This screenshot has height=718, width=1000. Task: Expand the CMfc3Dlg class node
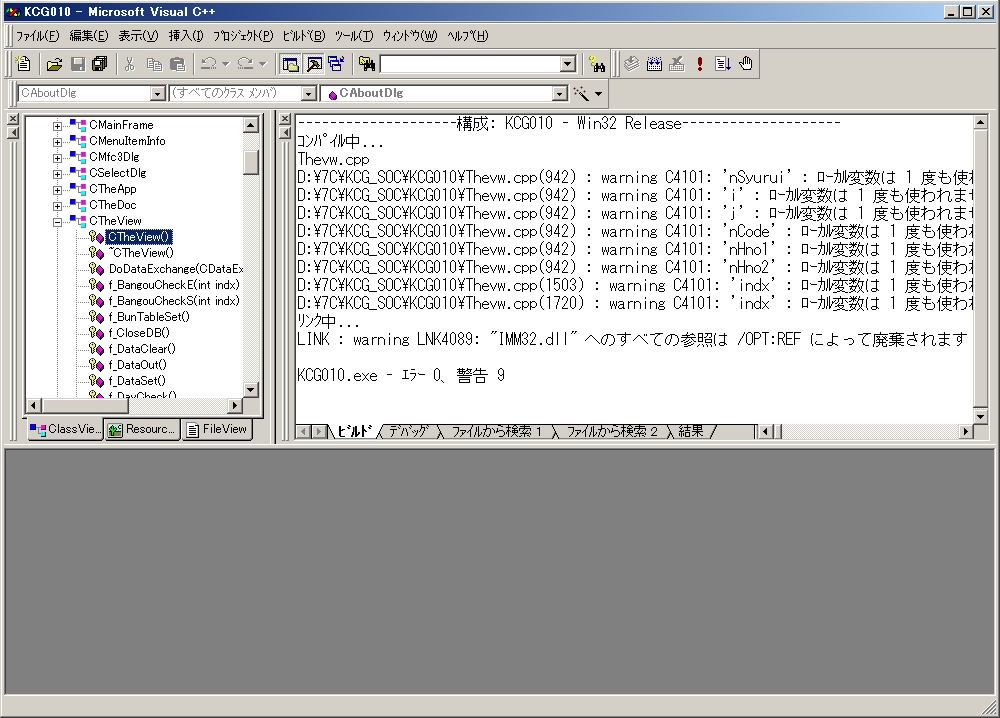point(57,158)
